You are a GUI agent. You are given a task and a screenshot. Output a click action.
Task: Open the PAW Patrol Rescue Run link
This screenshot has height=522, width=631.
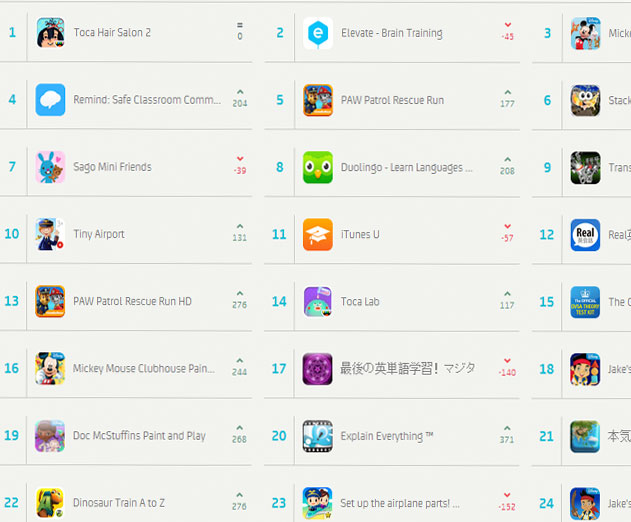[392, 100]
